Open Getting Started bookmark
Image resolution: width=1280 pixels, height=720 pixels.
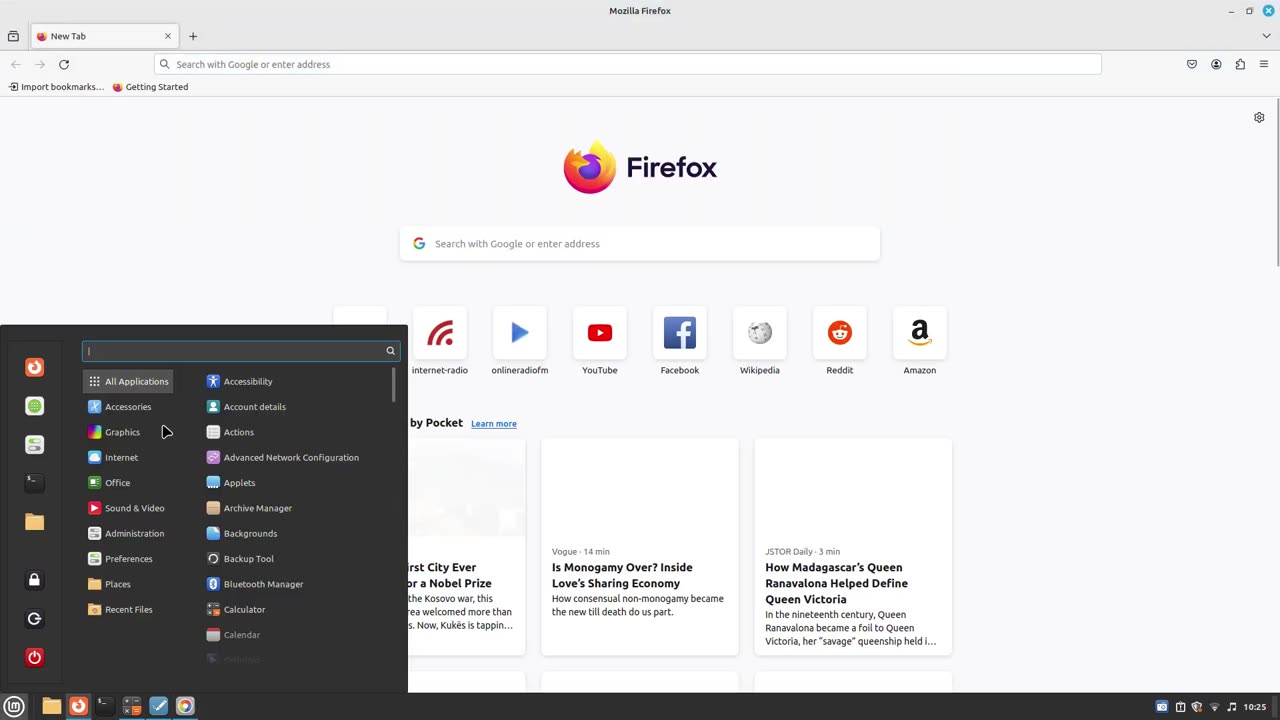(150, 87)
